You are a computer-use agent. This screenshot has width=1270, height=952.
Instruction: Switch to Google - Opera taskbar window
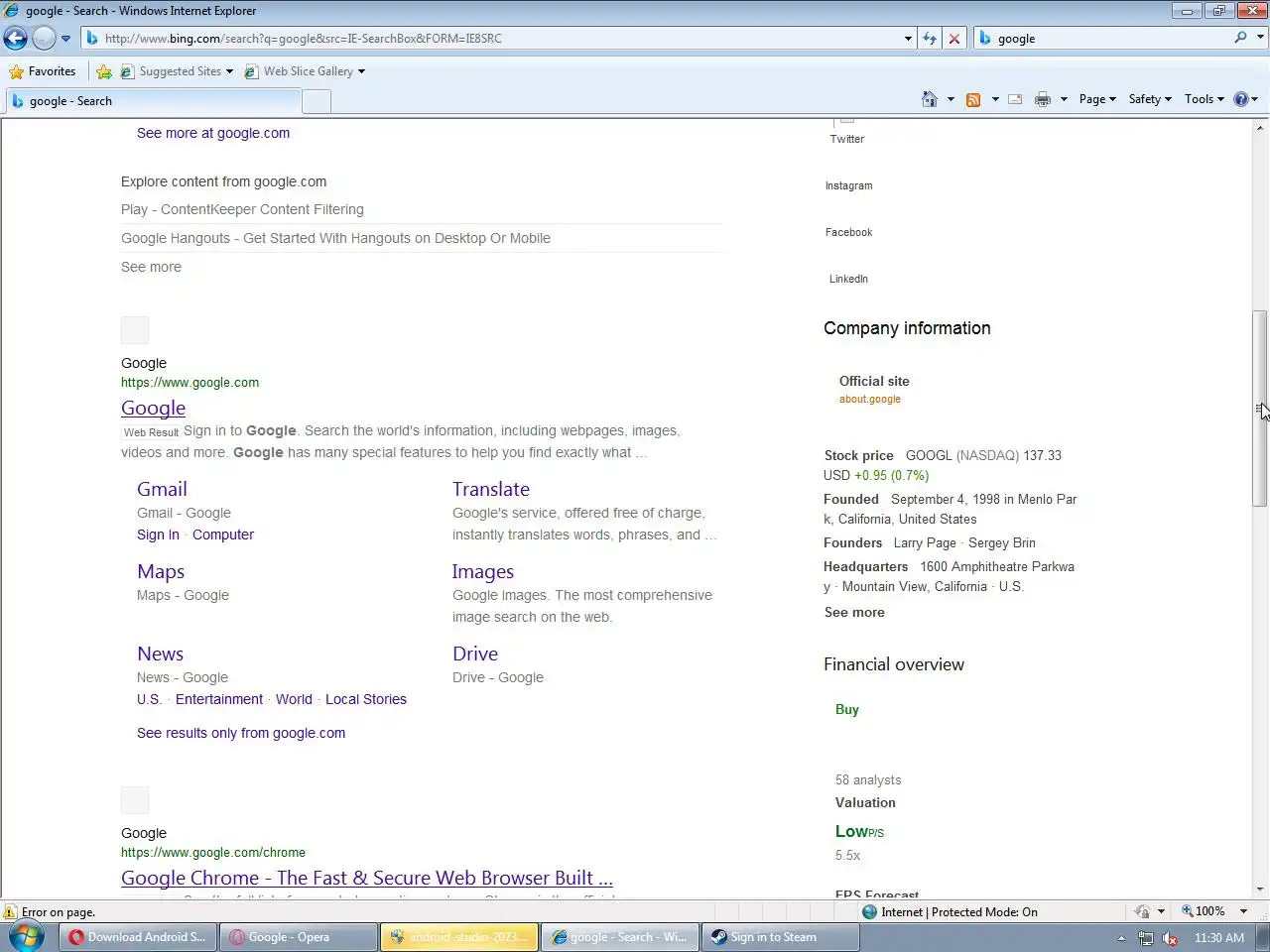coord(299,937)
